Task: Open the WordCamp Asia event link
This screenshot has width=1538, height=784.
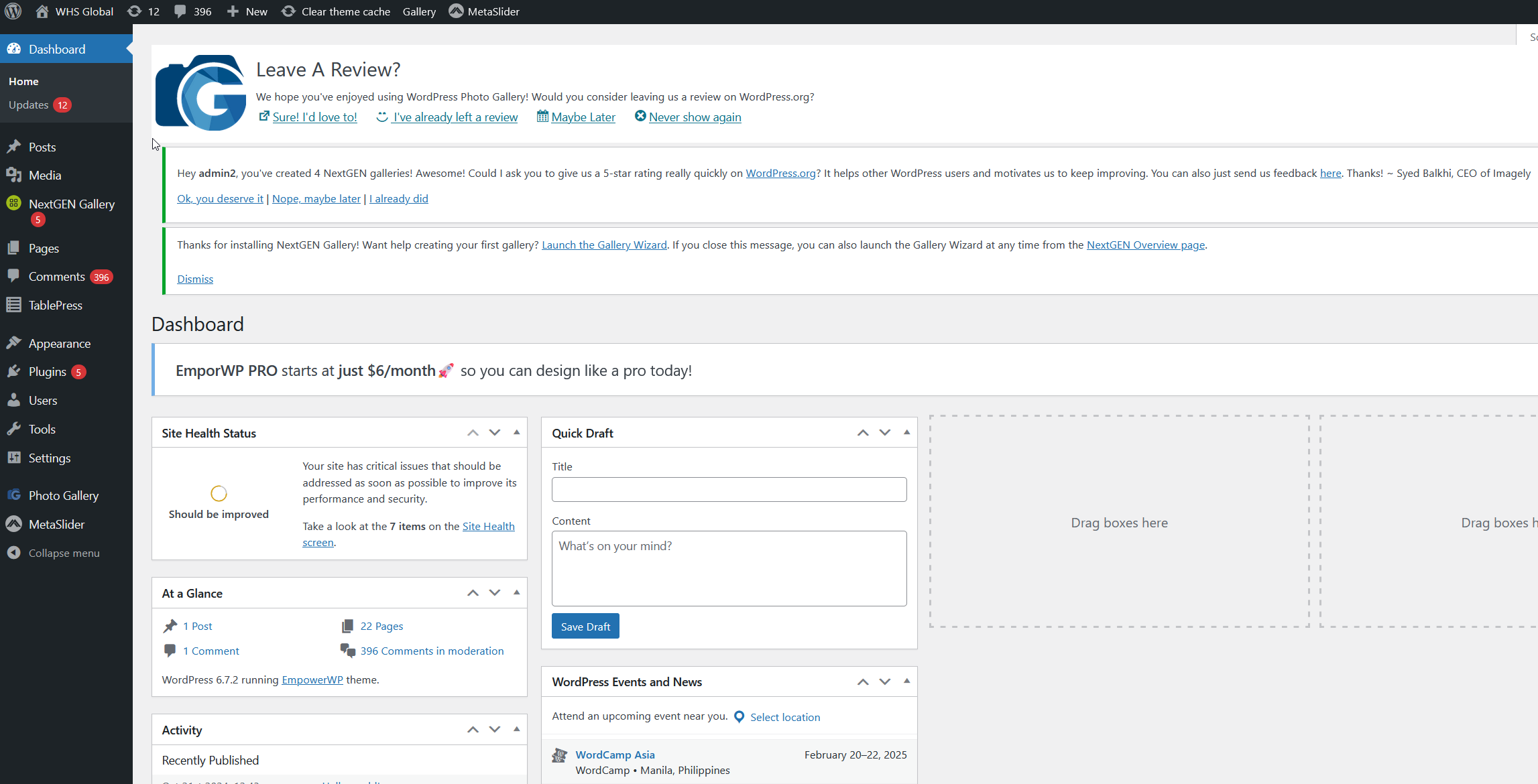Action: [x=615, y=755]
